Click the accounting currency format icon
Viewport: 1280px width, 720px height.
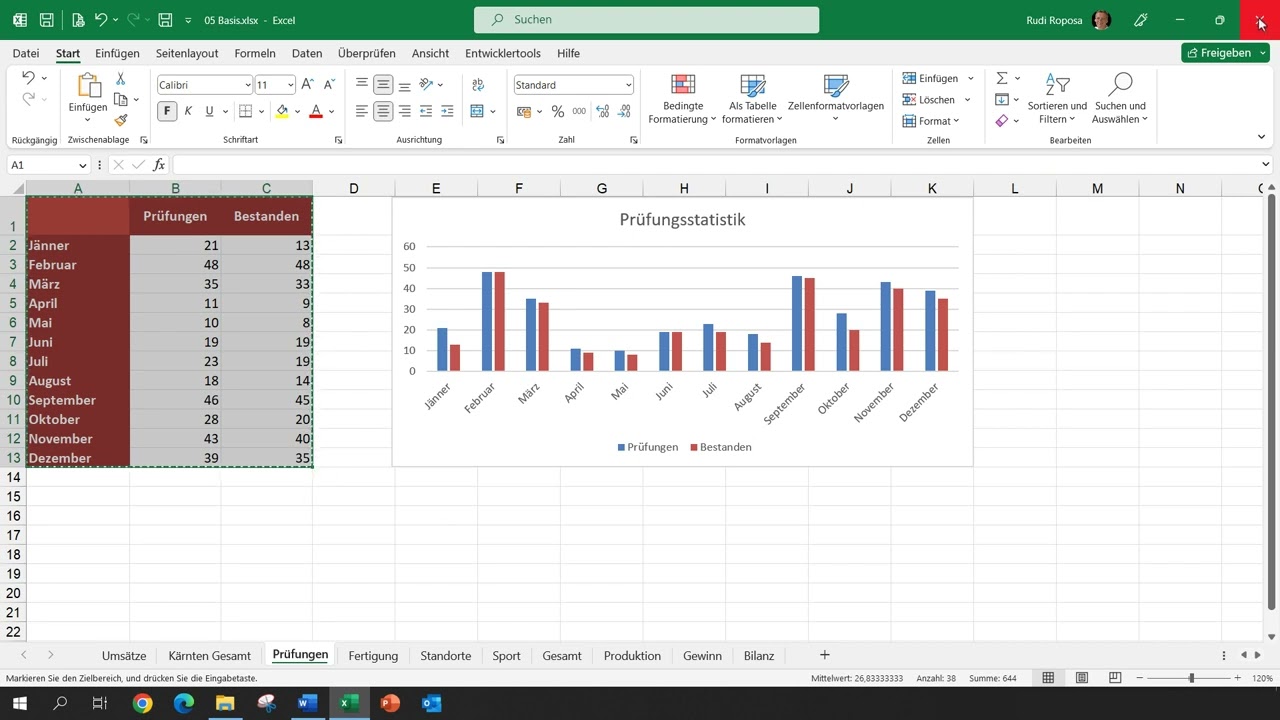point(524,111)
